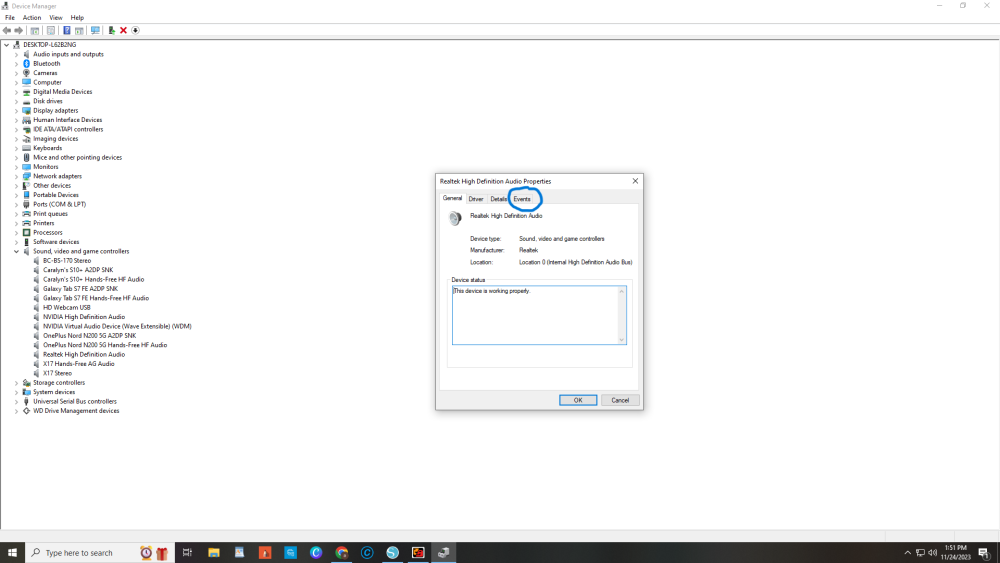Open the View menu
Image resolution: width=1000 pixels, height=563 pixels.
56,18
